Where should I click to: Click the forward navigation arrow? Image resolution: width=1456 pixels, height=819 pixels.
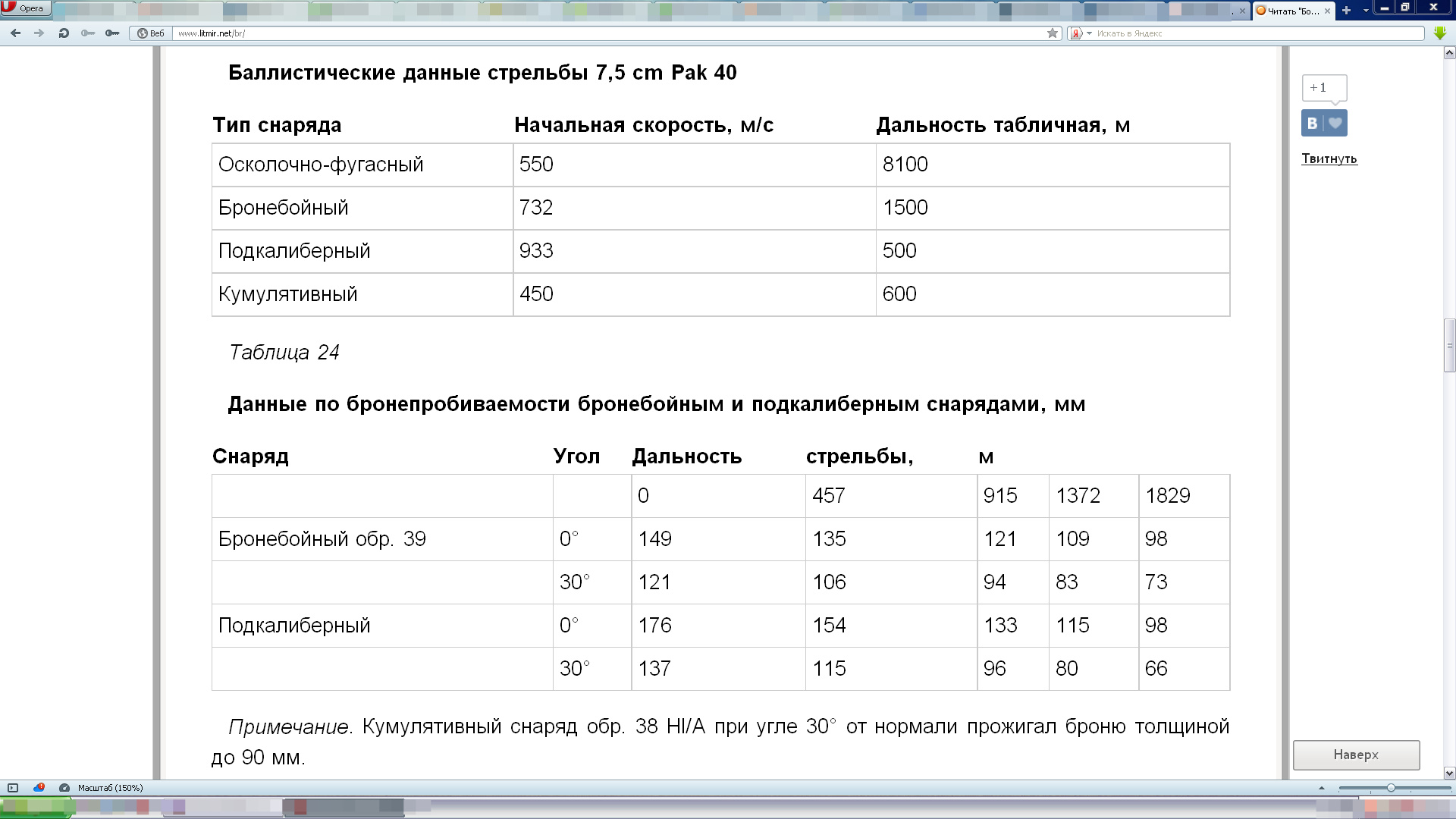tap(39, 33)
